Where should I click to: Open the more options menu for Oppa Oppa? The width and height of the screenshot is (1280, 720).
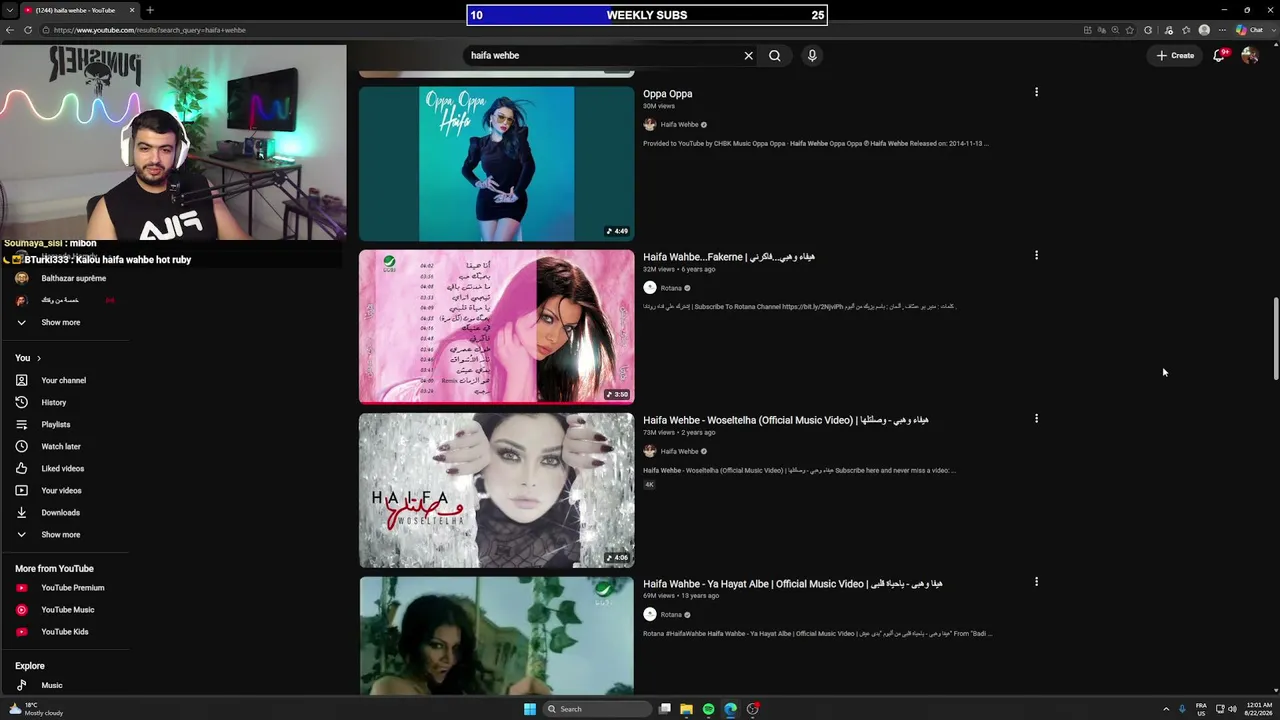pos(1036,92)
